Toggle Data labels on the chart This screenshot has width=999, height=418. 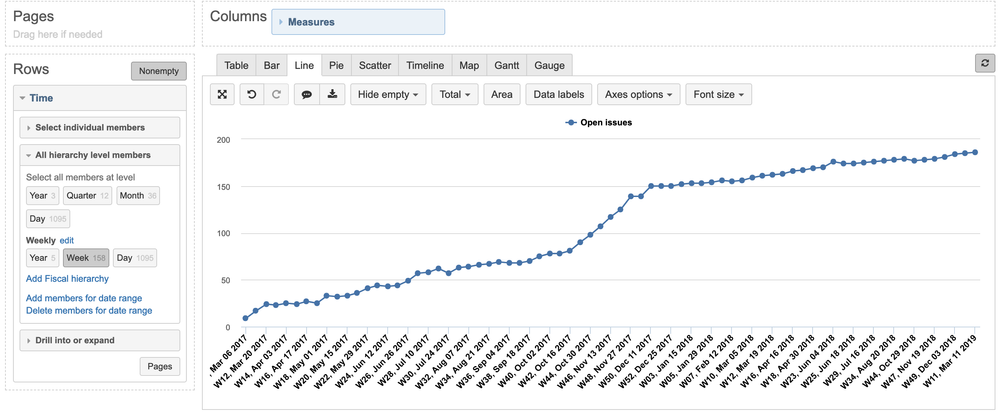click(558, 95)
